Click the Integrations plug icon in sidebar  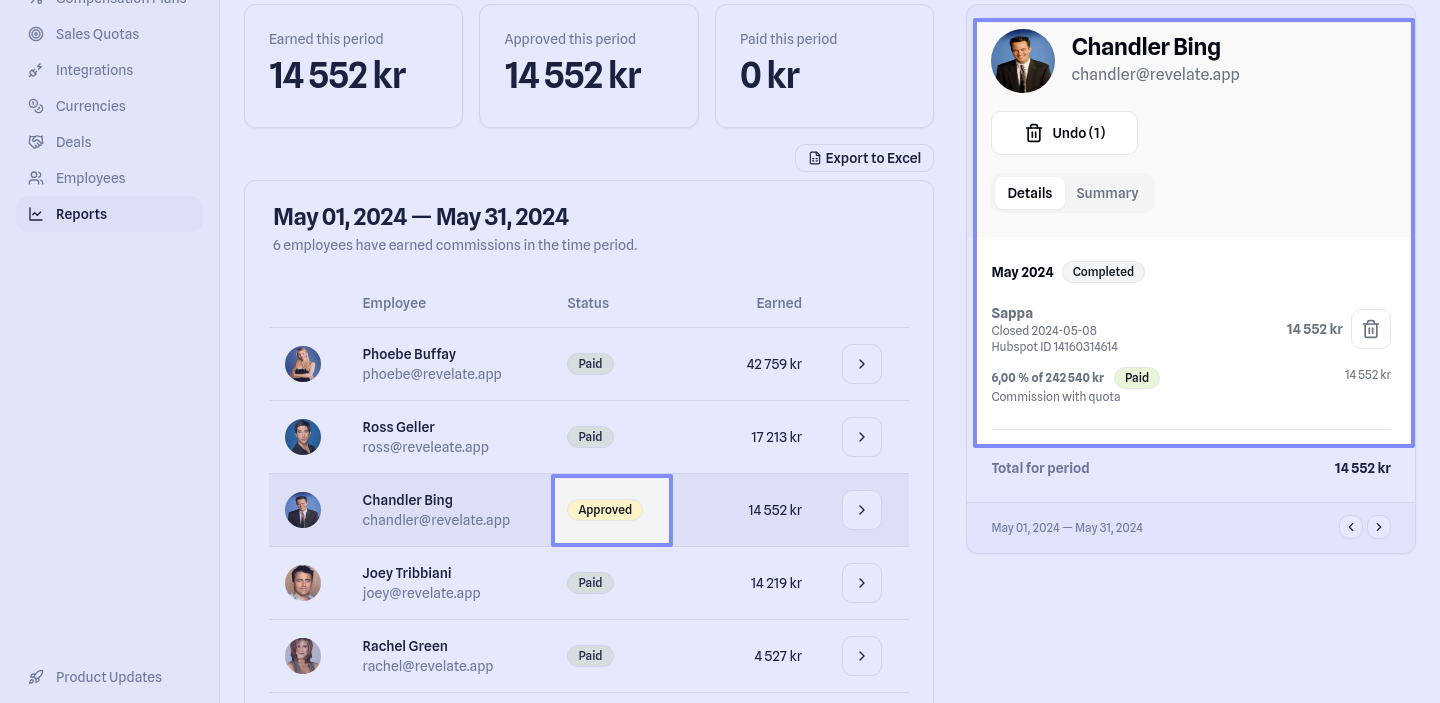coord(36,70)
